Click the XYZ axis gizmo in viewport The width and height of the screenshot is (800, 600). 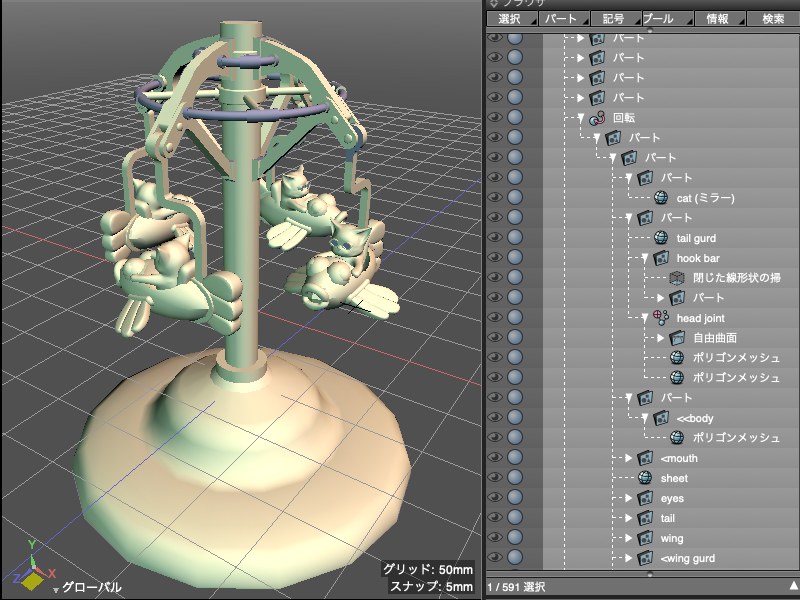pos(32,566)
